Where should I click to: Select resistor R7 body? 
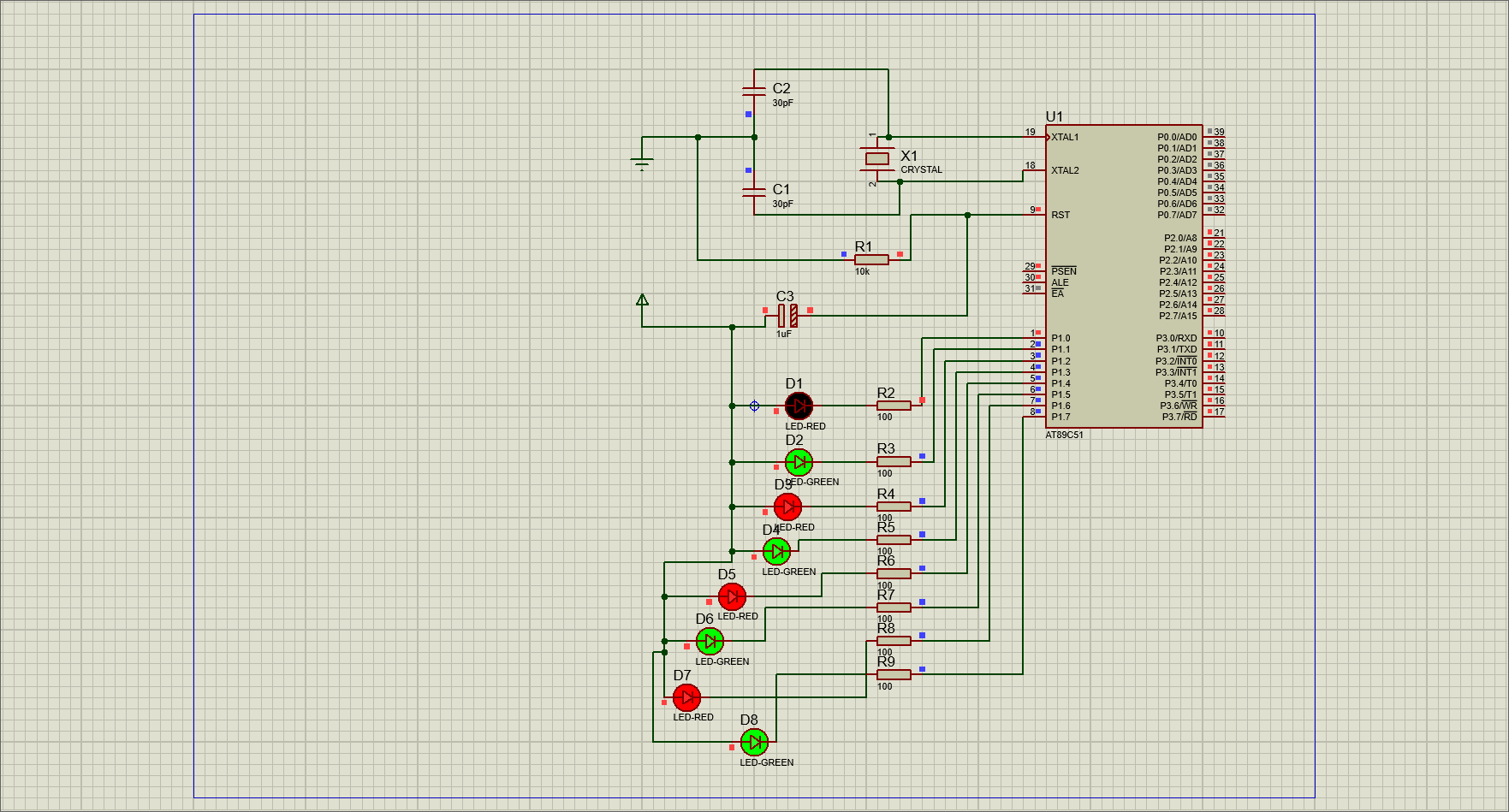tap(894, 608)
